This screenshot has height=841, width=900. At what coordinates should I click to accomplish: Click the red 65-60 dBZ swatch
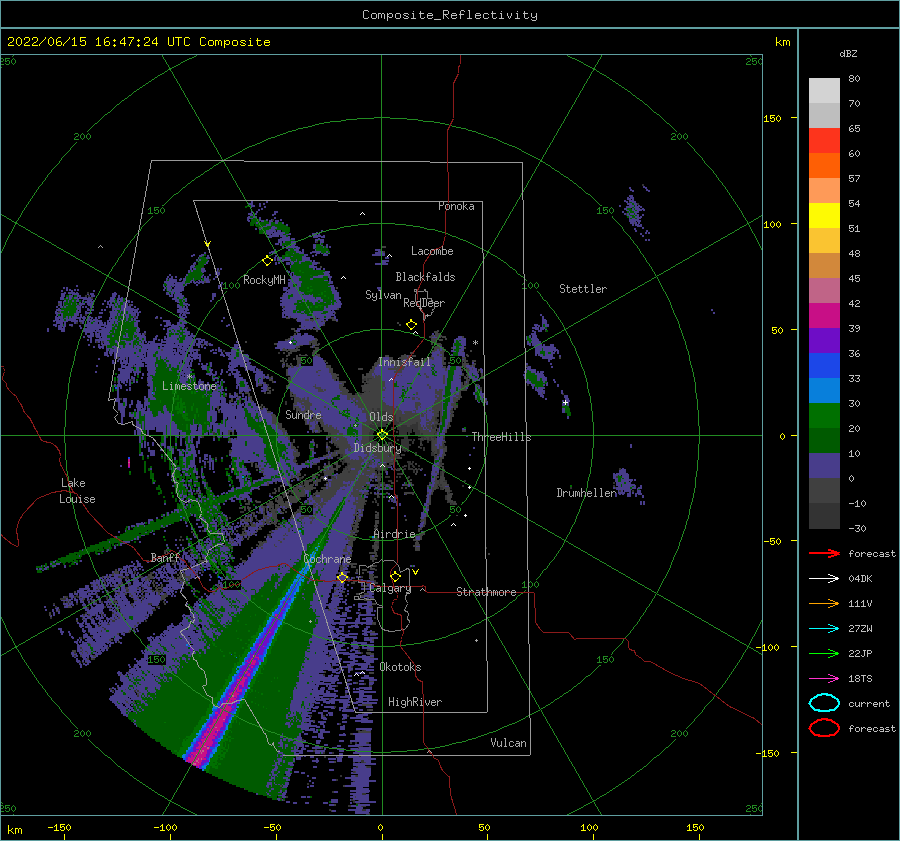pyautogui.click(x=824, y=141)
